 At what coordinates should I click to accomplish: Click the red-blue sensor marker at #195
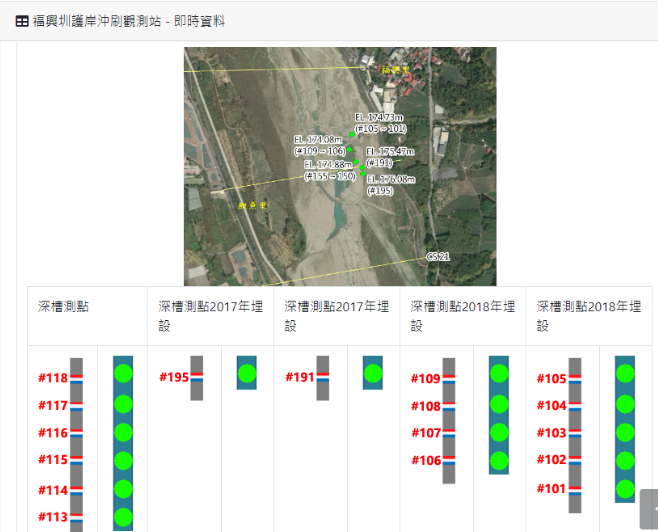click(197, 377)
